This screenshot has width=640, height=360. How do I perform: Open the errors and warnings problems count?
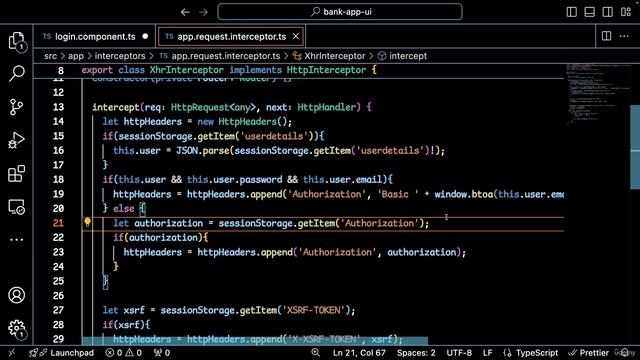[x=123, y=353]
